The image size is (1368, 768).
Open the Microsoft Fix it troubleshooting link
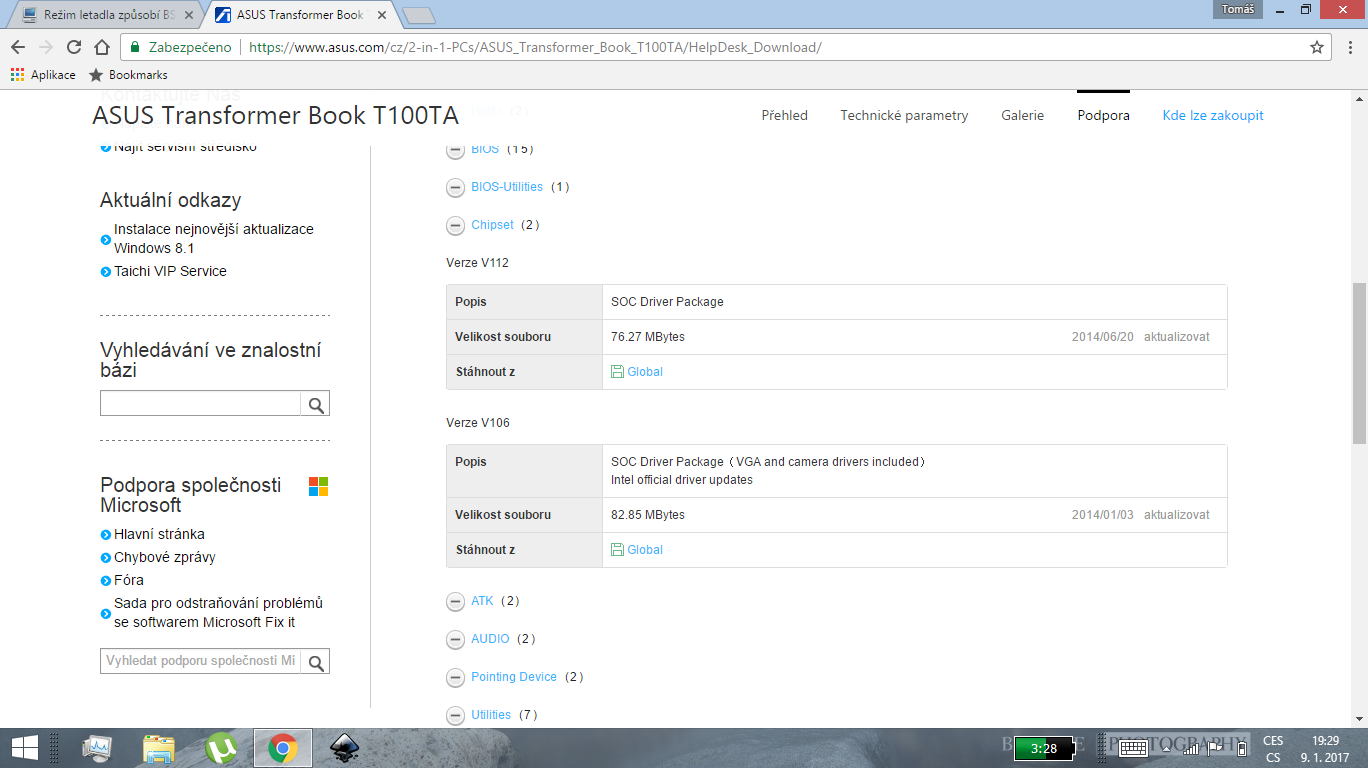218,613
